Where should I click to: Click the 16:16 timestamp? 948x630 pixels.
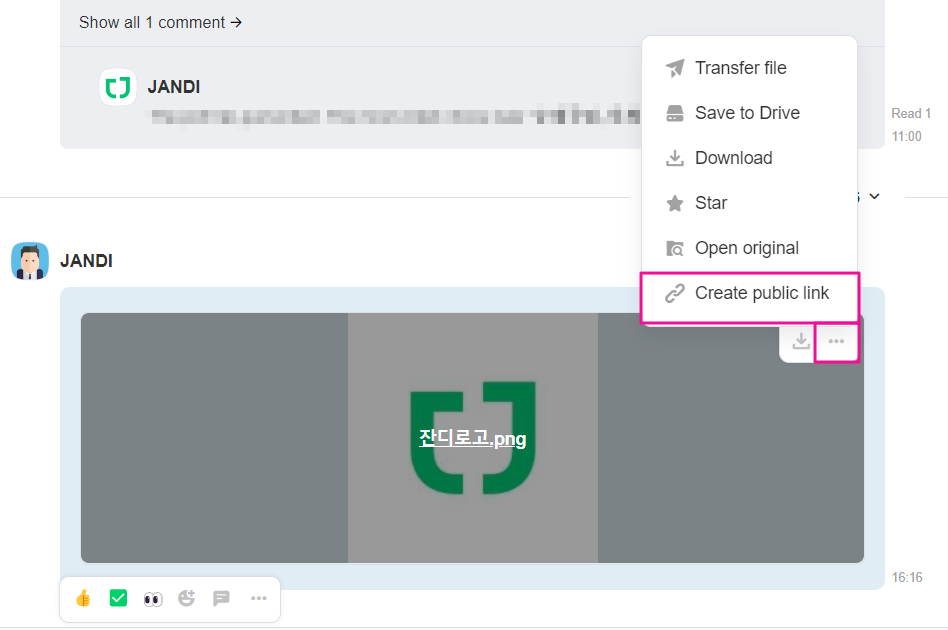coord(907,577)
